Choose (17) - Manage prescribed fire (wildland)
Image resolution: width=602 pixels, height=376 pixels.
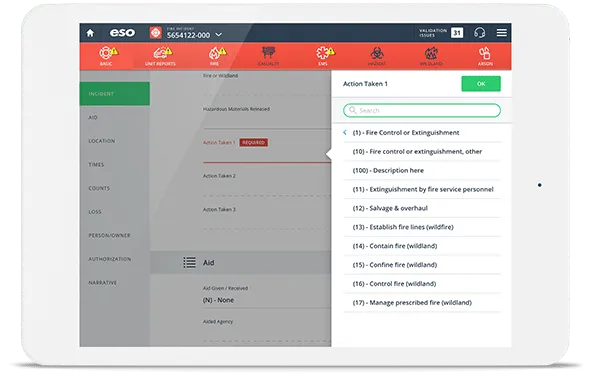click(422, 303)
